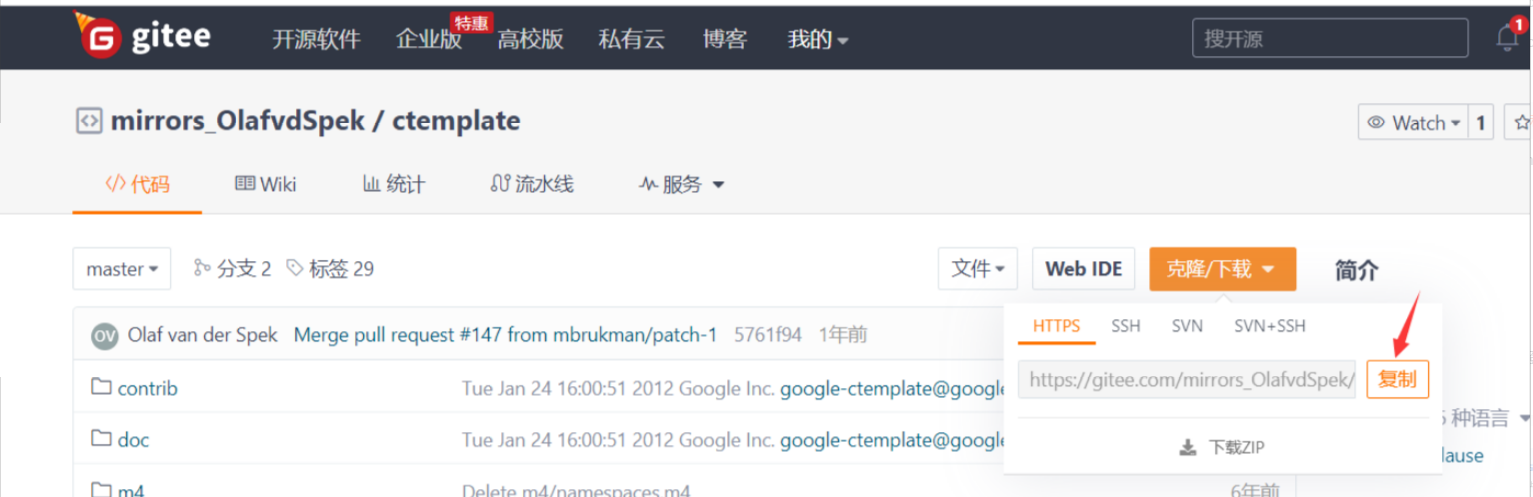Click the 1年前 commit time
The height and width of the screenshot is (497, 1533).
[x=842, y=335]
